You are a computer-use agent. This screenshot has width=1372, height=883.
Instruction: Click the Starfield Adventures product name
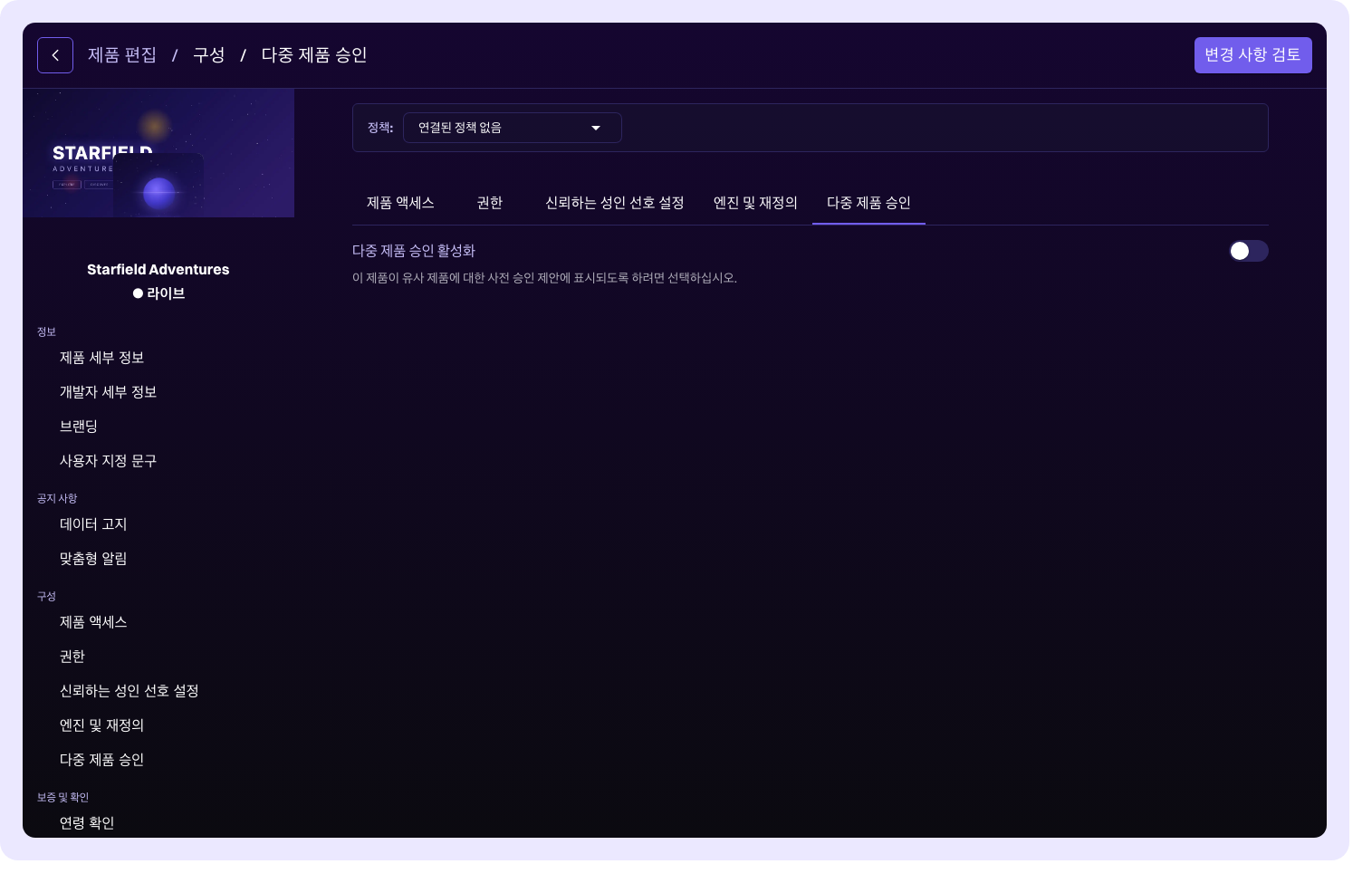[x=158, y=269]
